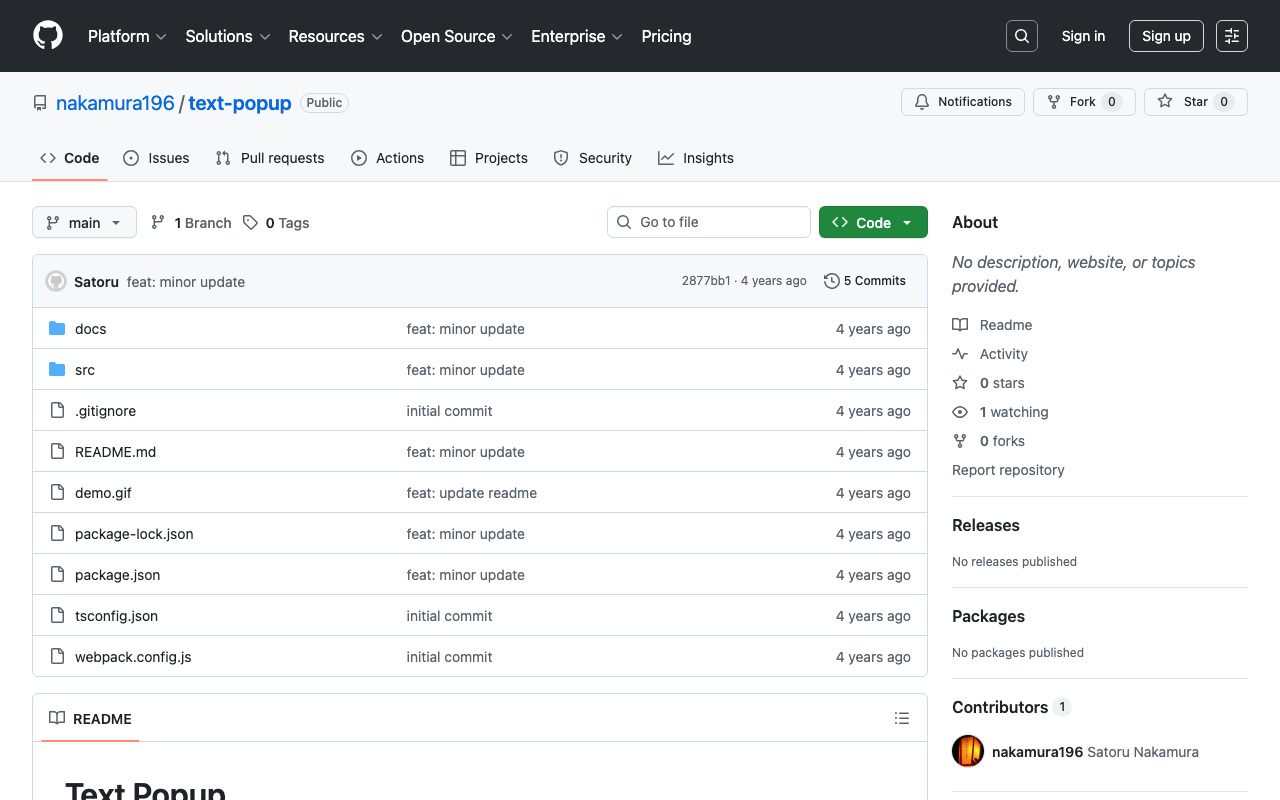Click the Go to file search field
This screenshot has width=1280, height=800.
(x=708, y=222)
